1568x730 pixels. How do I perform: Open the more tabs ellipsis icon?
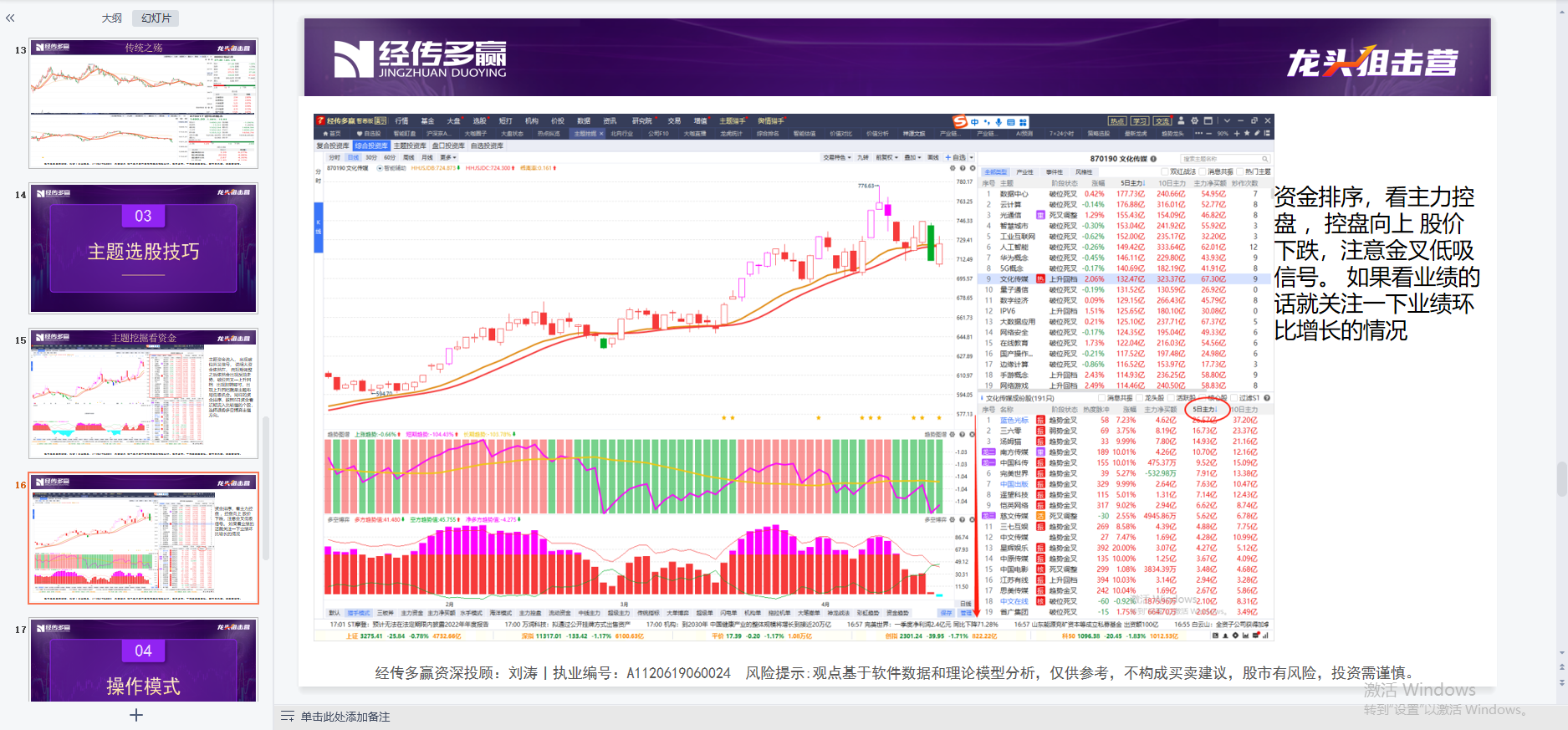click(x=1198, y=133)
